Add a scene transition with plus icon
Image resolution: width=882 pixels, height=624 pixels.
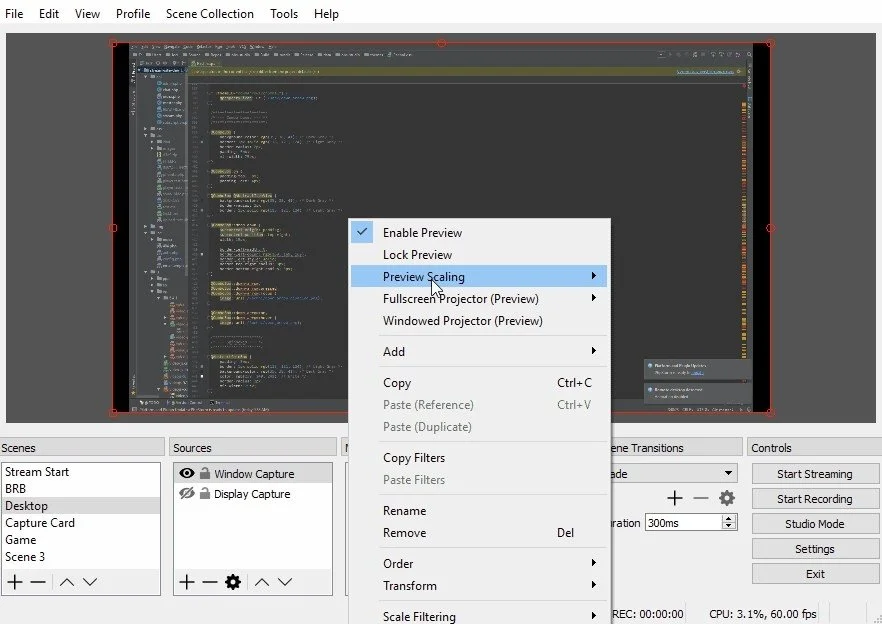(675, 498)
